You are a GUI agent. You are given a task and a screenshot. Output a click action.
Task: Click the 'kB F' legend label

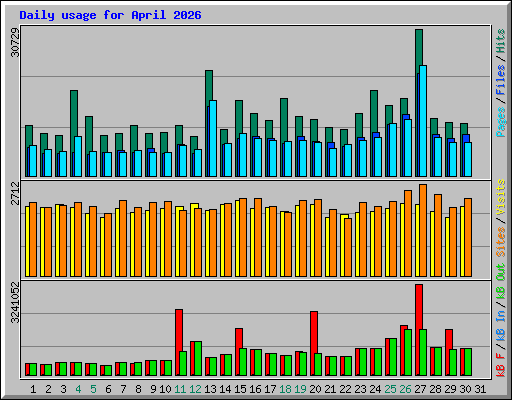tap(500, 365)
